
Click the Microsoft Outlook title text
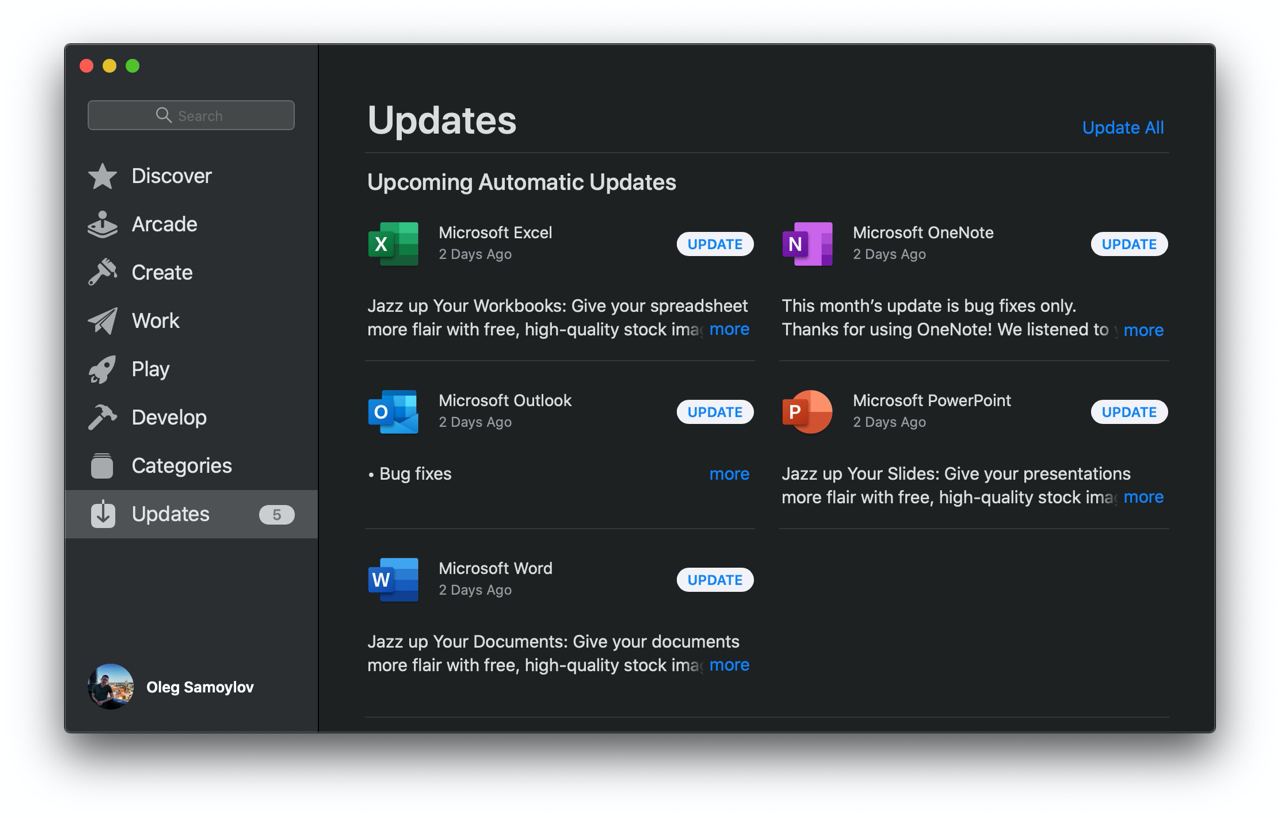(505, 400)
